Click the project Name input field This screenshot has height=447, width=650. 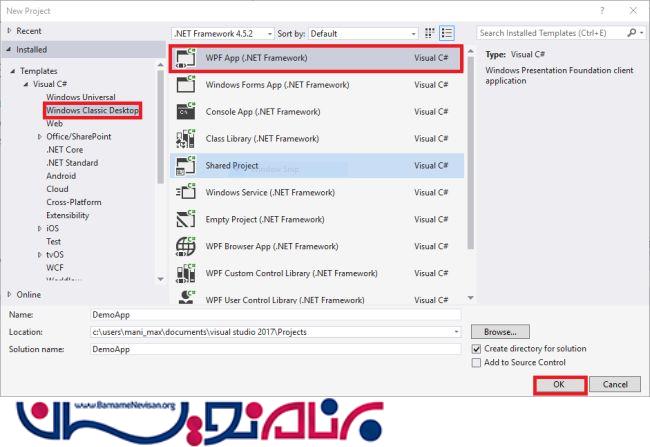click(x=275, y=315)
